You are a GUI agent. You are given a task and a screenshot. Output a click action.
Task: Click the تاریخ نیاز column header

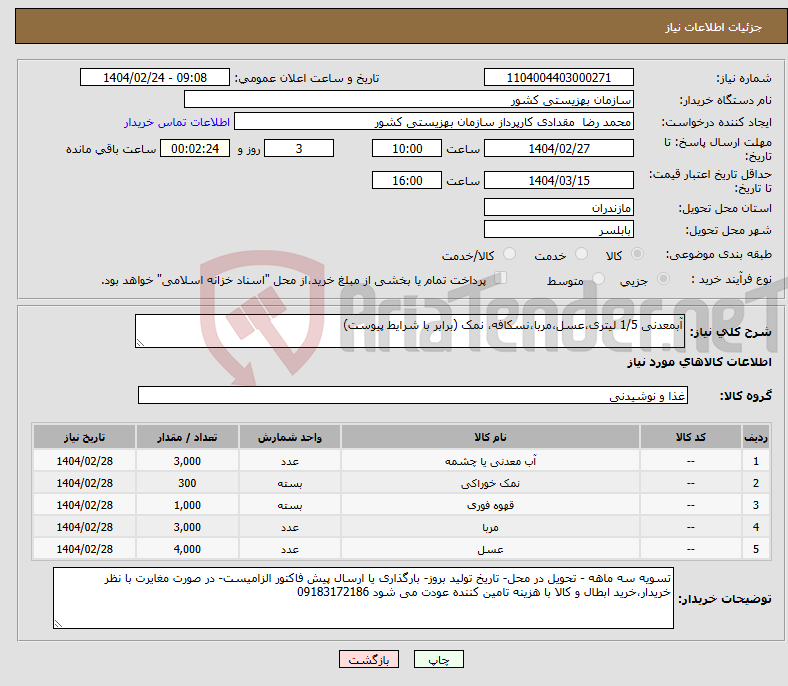(84, 437)
